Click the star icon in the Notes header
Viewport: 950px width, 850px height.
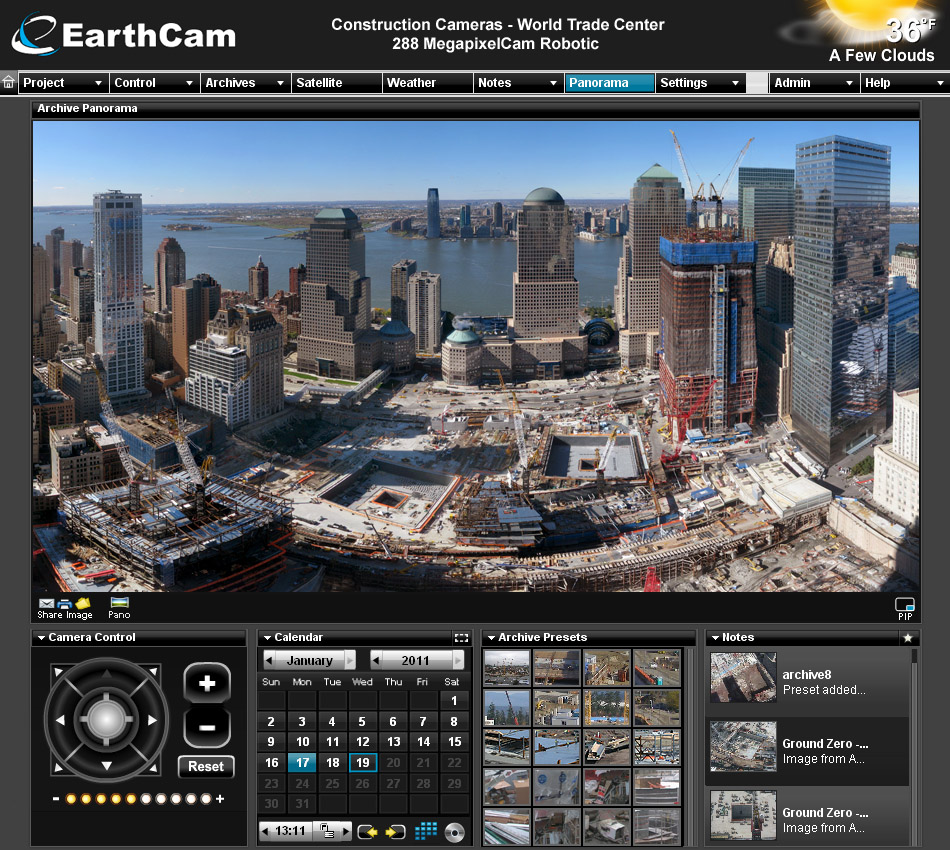click(908, 637)
